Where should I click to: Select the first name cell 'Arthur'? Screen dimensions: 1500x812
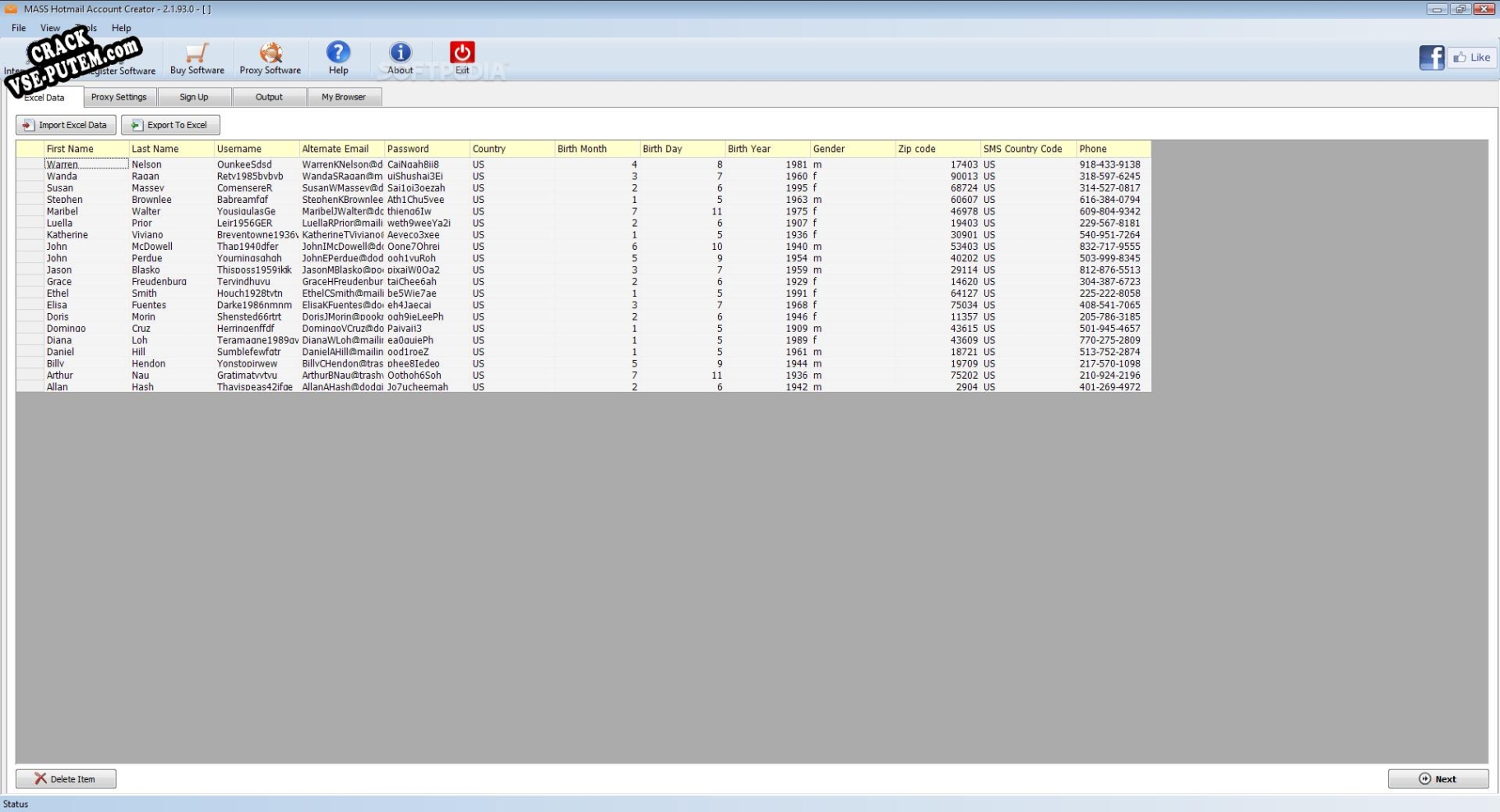tap(86, 376)
